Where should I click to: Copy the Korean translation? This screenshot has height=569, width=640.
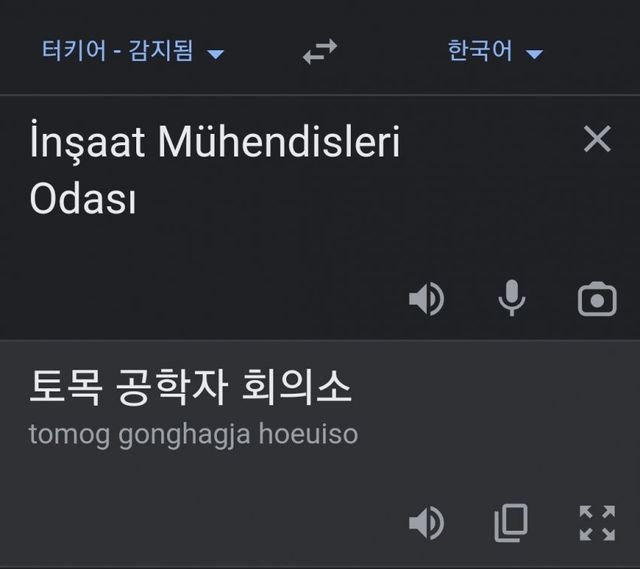point(511,522)
